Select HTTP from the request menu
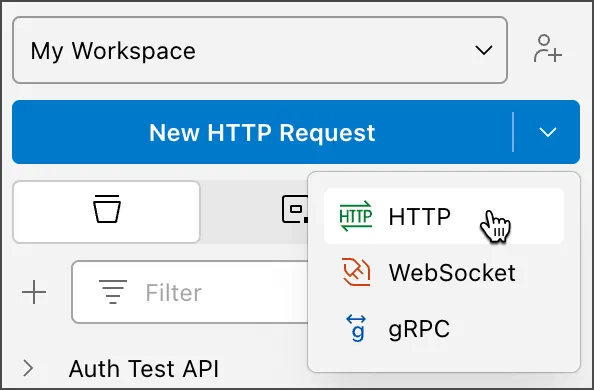594x390 pixels. (444, 216)
